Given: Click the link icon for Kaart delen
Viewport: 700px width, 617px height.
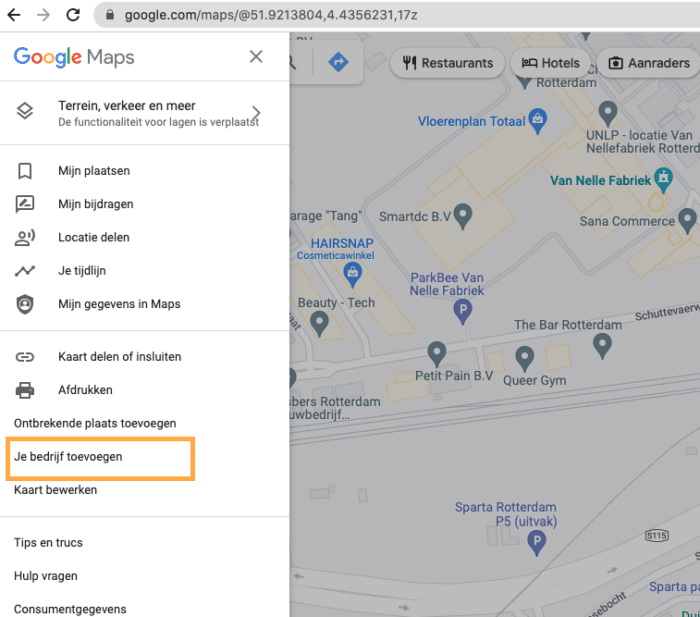Looking at the screenshot, I should point(25,357).
